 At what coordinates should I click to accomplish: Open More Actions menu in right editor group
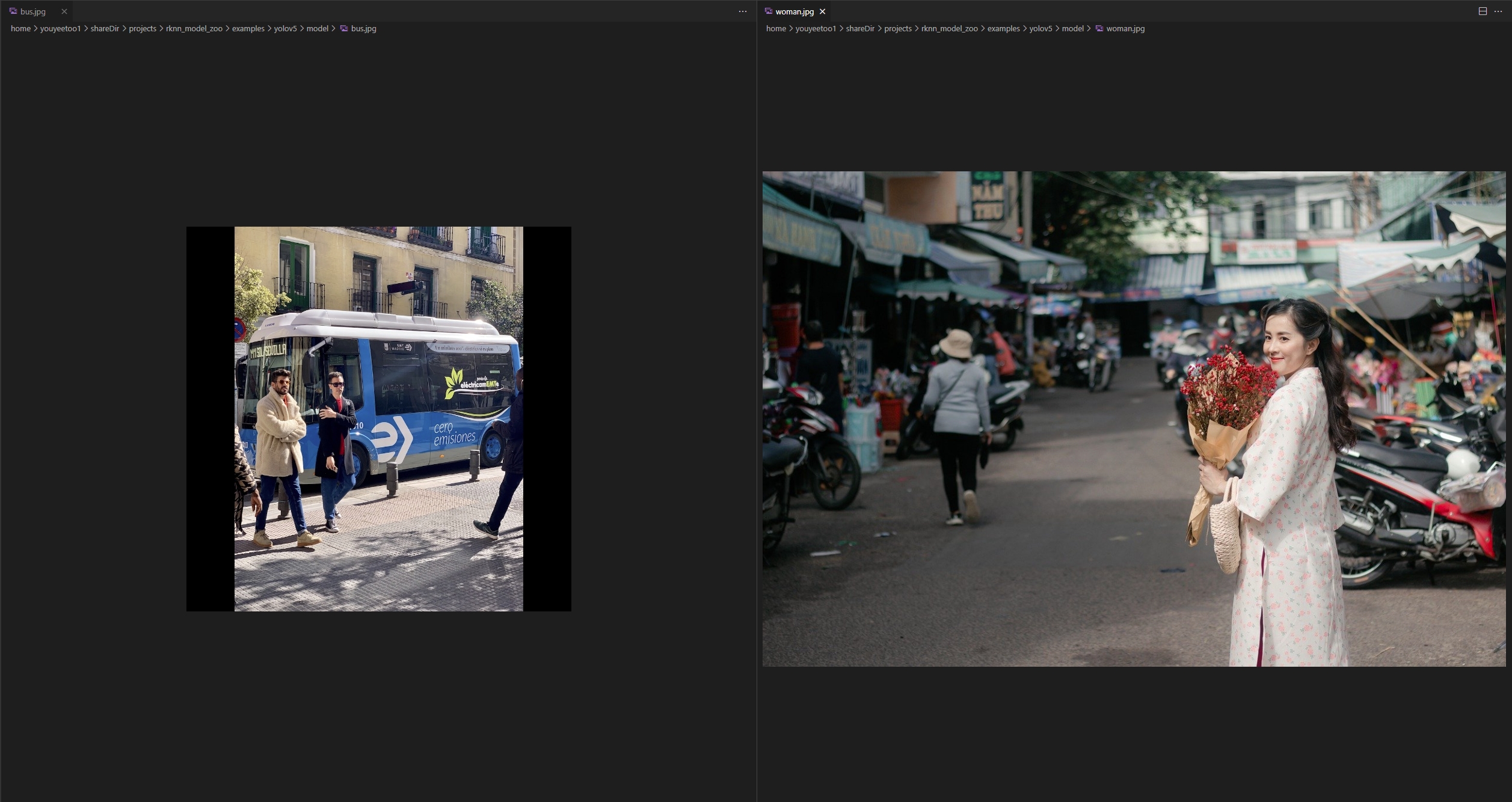[1498, 11]
